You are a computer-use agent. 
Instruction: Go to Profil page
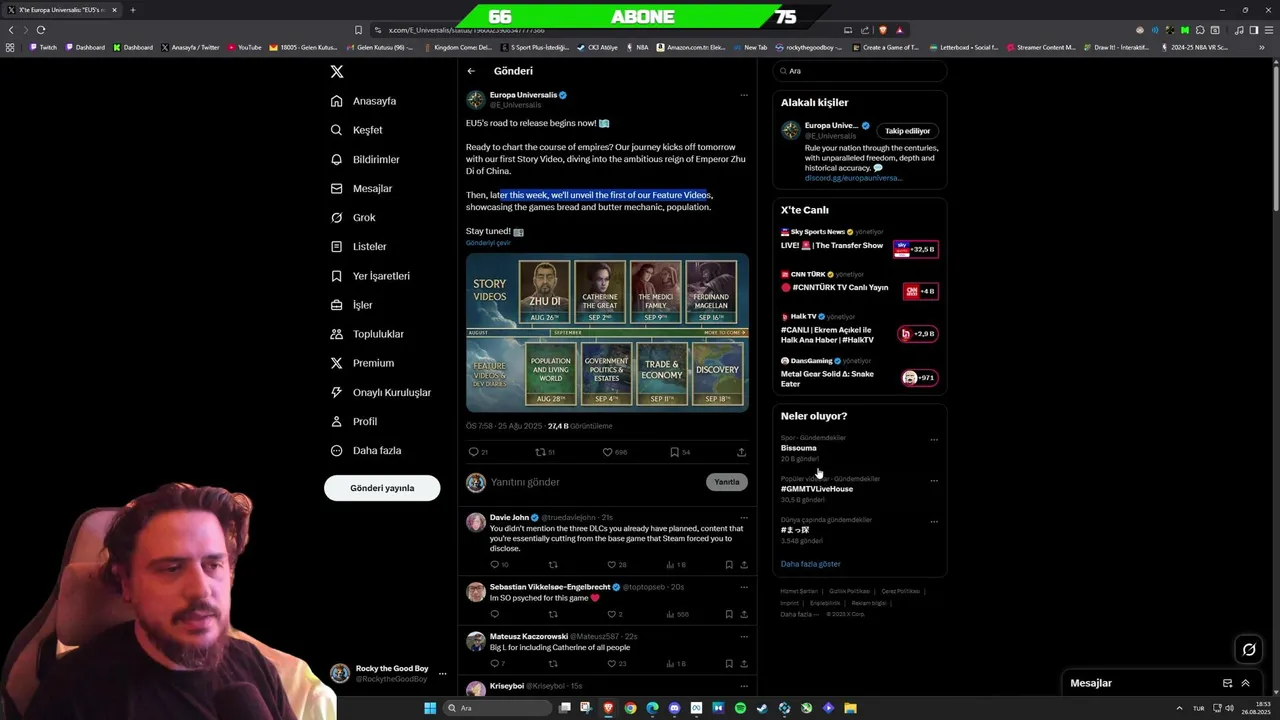(353, 421)
